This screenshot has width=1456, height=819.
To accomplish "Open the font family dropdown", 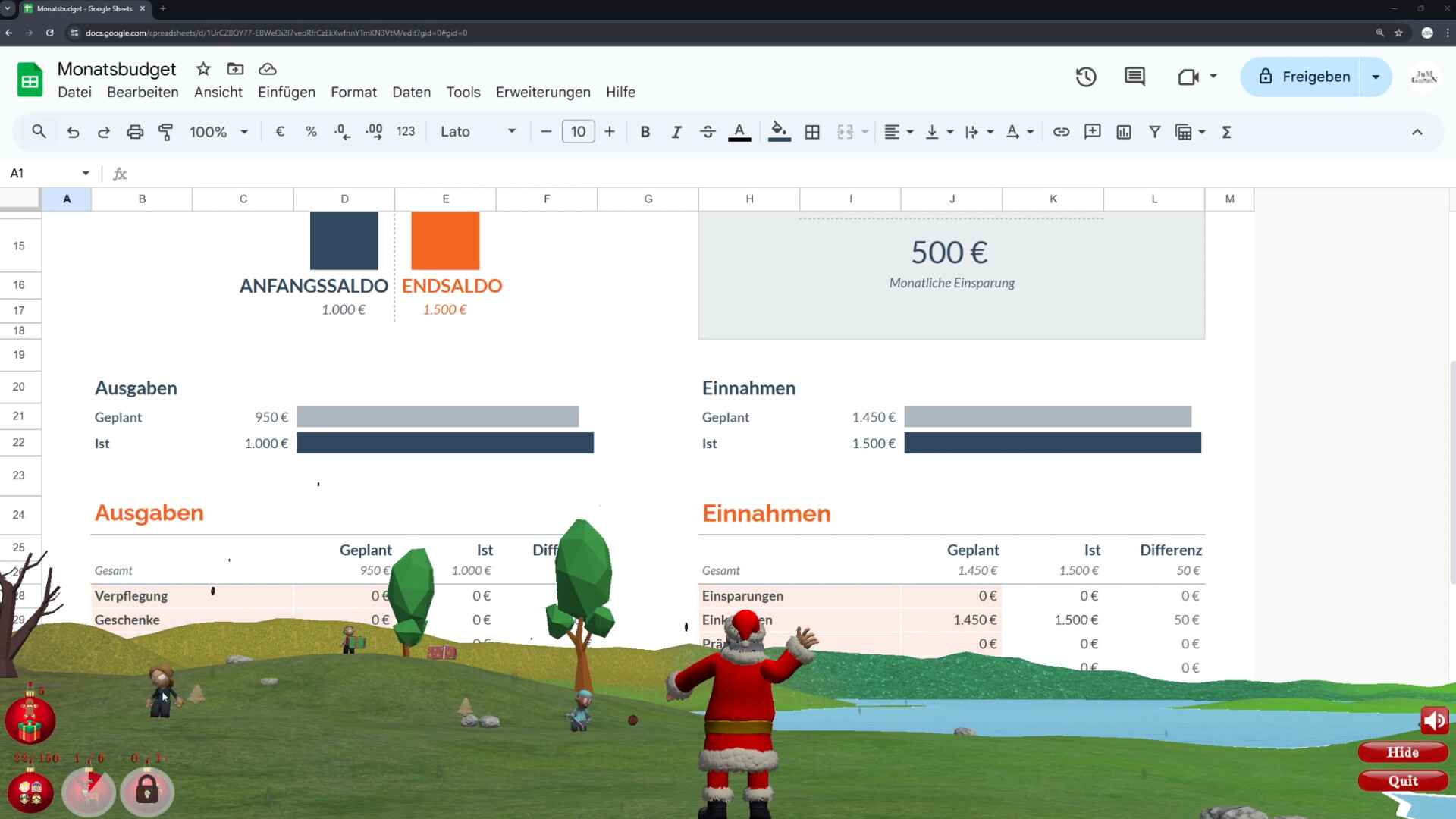I will click(x=478, y=131).
